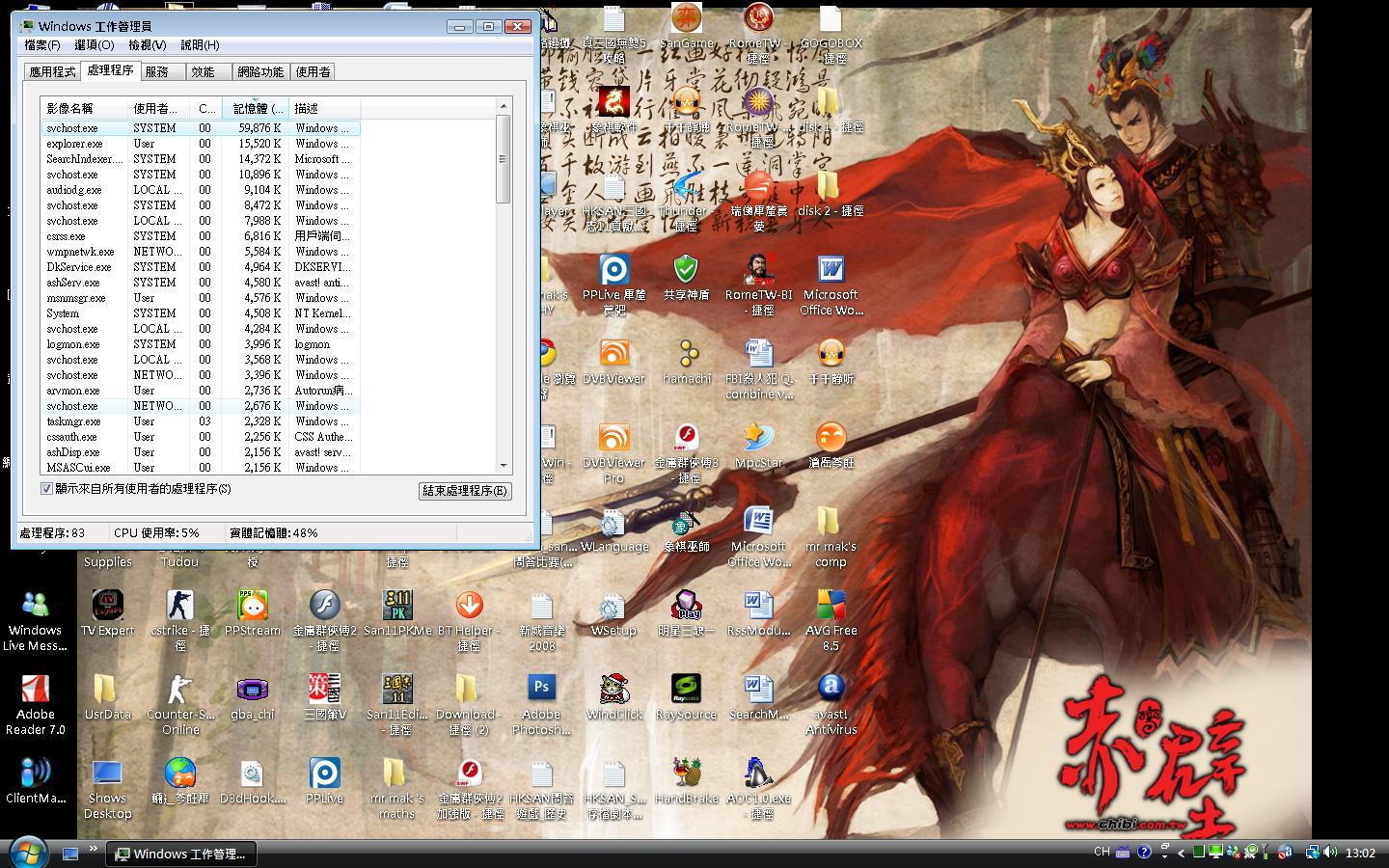Click the 13:02 taskbar clock
Screen dimensions: 1389x868
[1360, 853]
